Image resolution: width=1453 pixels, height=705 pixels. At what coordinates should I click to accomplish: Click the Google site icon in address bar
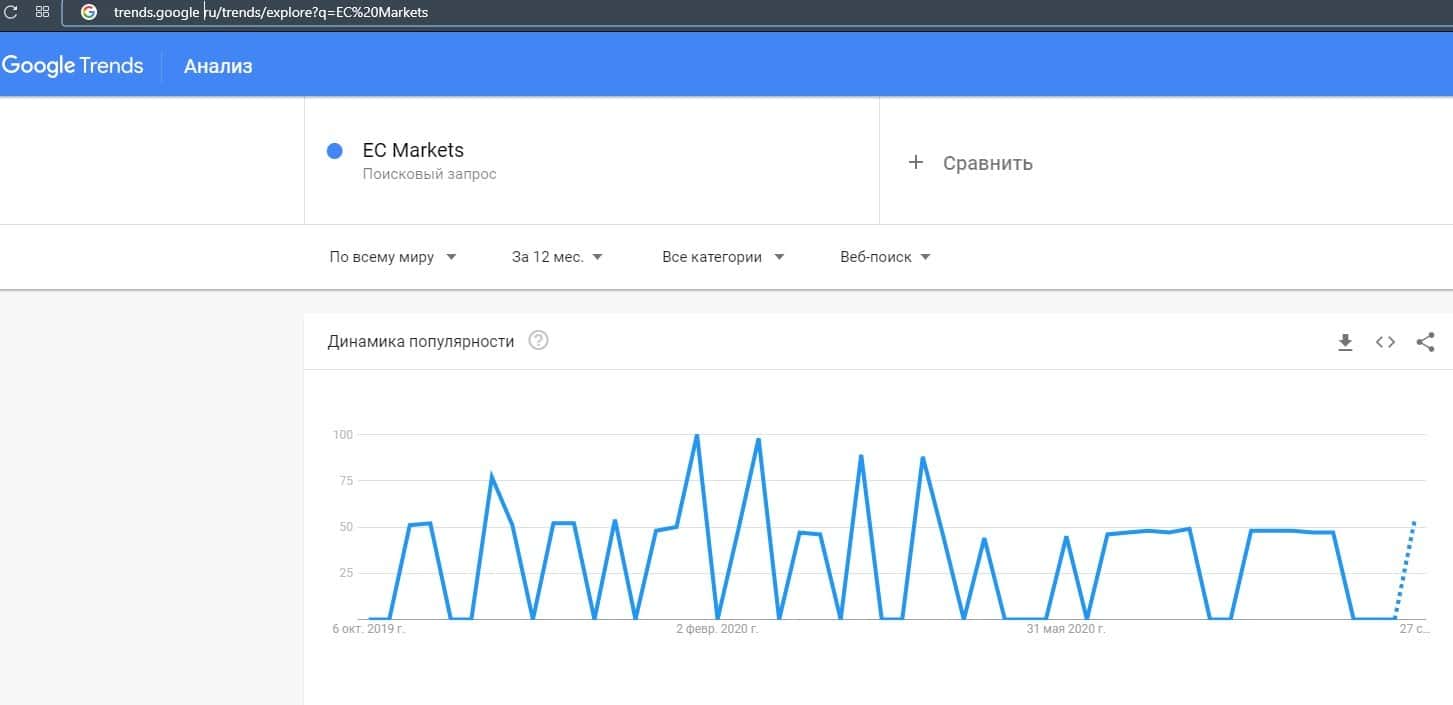click(88, 13)
